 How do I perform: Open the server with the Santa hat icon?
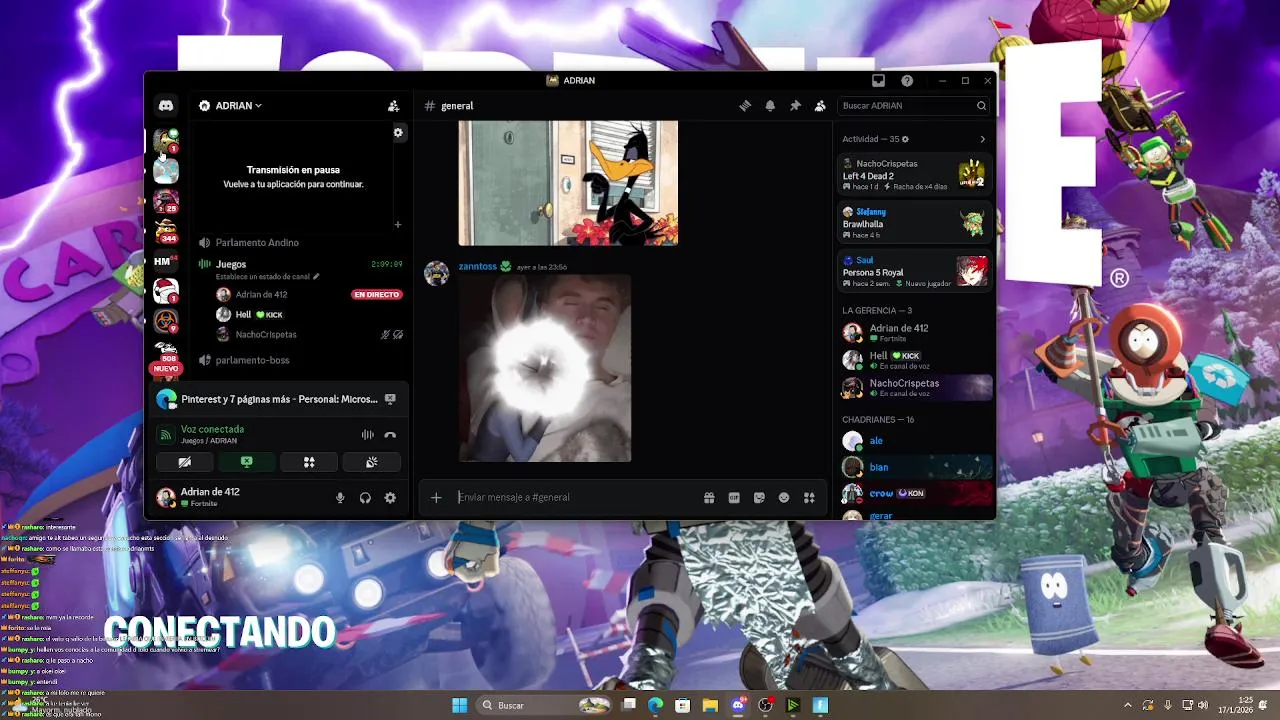pos(166,291)
